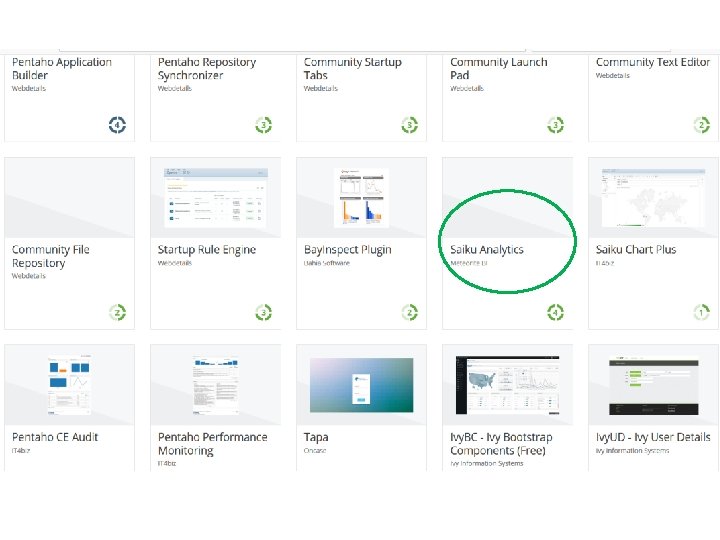Click maturity badge on Pentaho Repository Synchronizer
This screenshot has width=720, height=540.
pyautogui.click(x=264, y=124)
